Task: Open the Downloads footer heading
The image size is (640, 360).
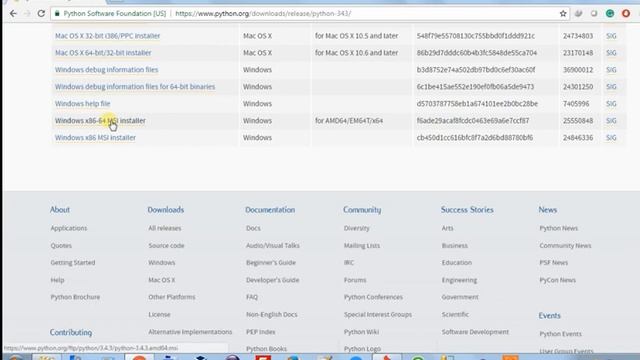Action: click(166, 210)
